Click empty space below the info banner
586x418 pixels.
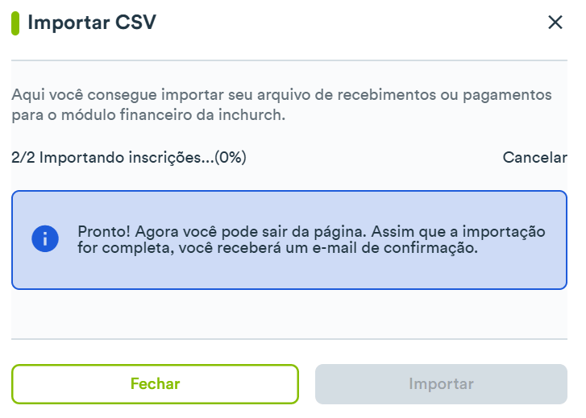click(x=289, y=314)
